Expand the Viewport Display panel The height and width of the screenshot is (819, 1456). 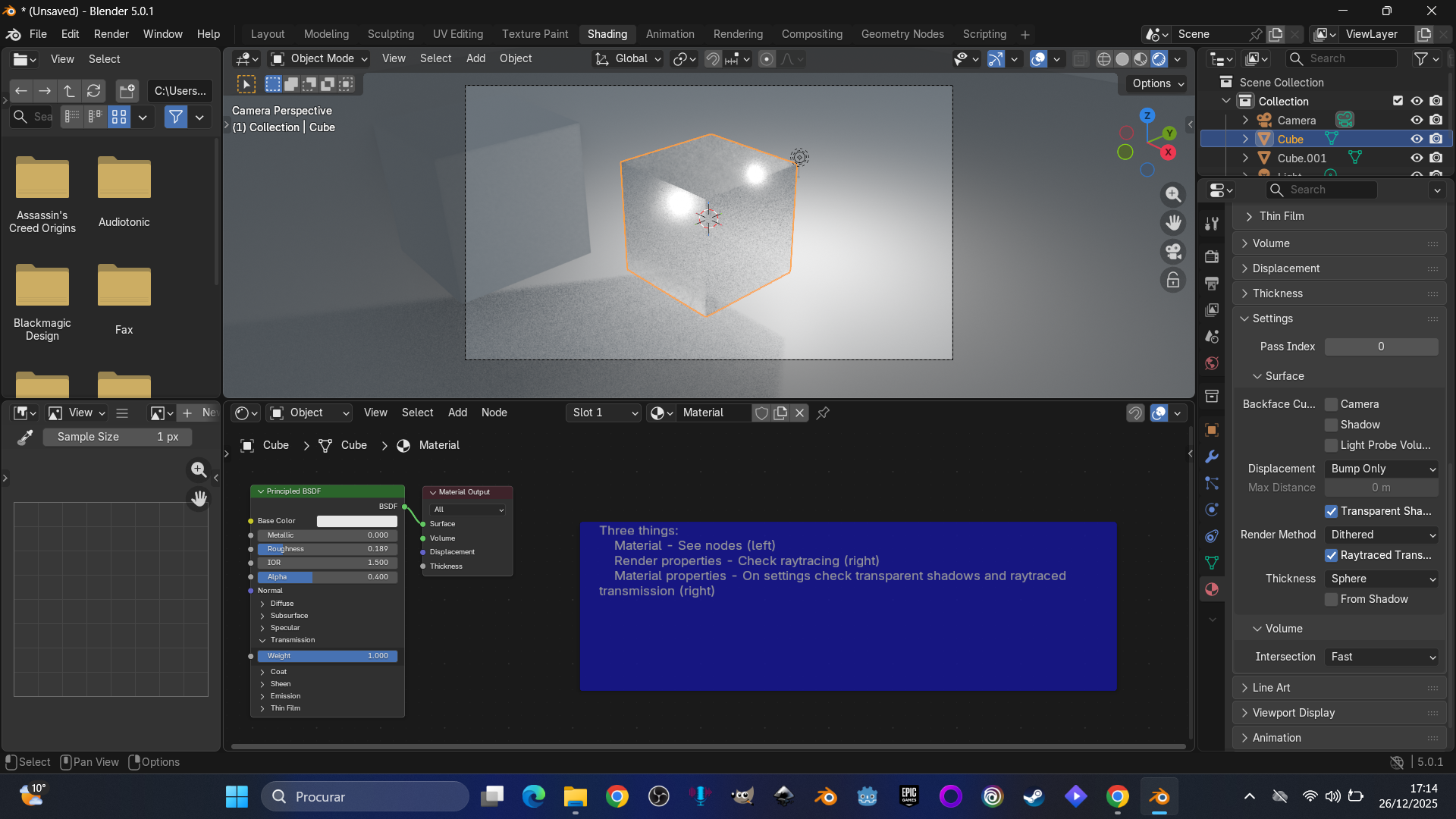(x=1294, y=713)
